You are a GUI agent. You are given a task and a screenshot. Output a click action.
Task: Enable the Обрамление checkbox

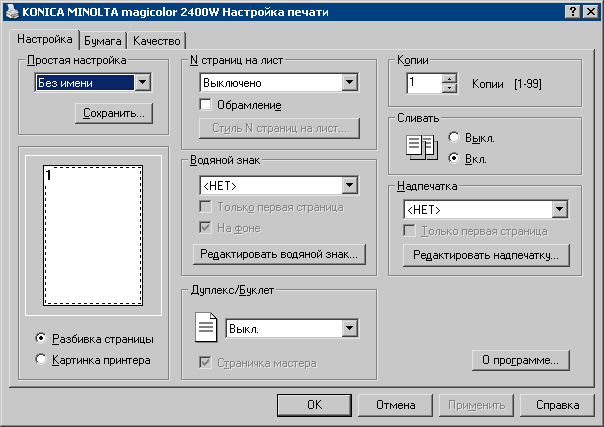click(x=205, y=104)
